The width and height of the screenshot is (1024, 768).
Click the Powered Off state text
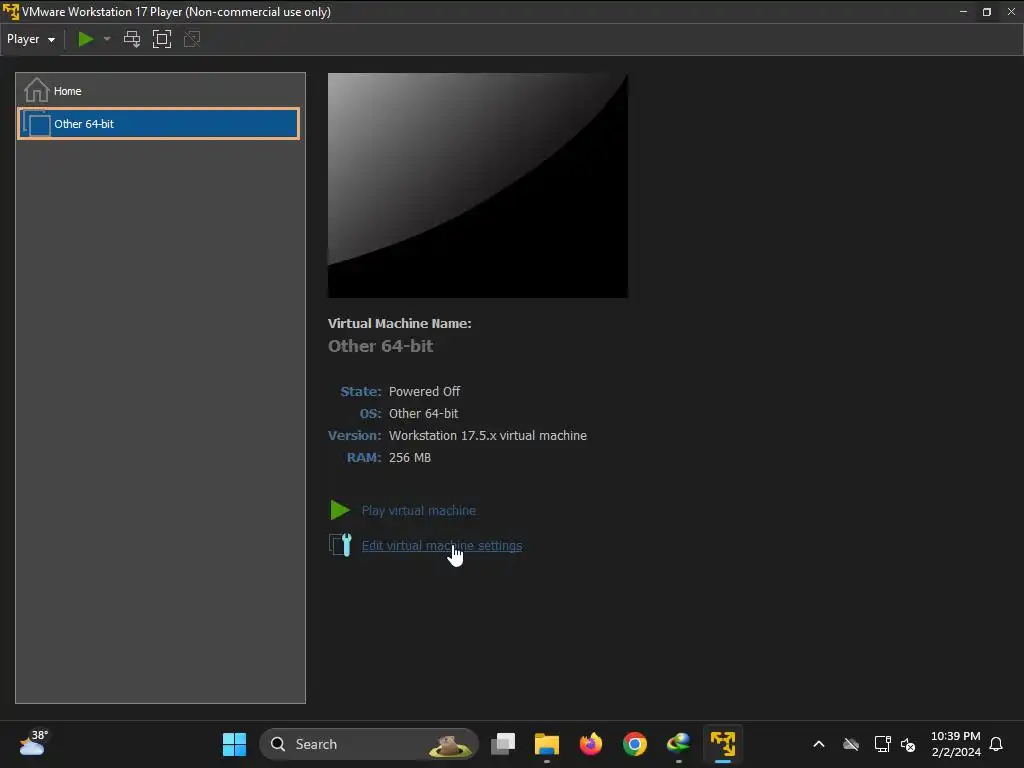click(x=424, y=391)
